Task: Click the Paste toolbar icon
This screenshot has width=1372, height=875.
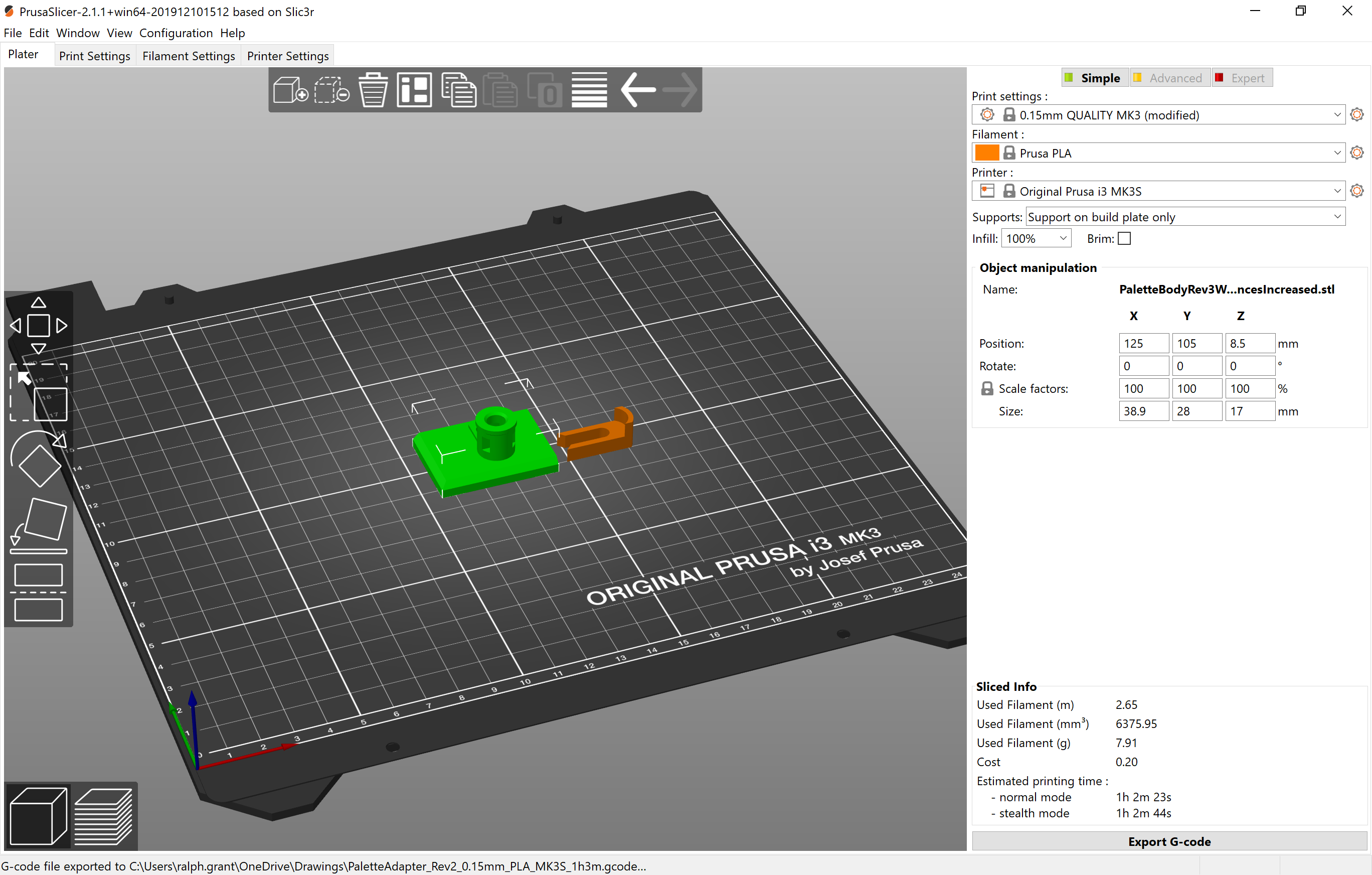Action: tap(501, 89)
